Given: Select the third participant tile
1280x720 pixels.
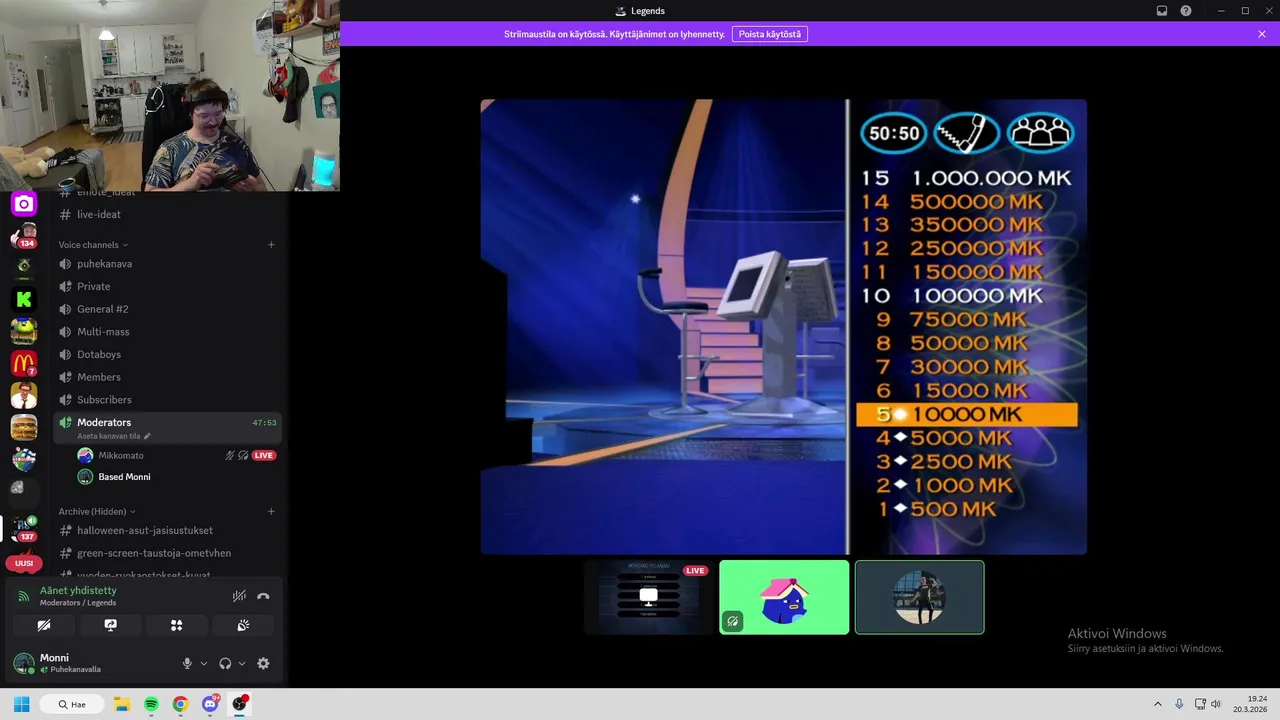Looking at the screenshot, I should tap(919, 597).
